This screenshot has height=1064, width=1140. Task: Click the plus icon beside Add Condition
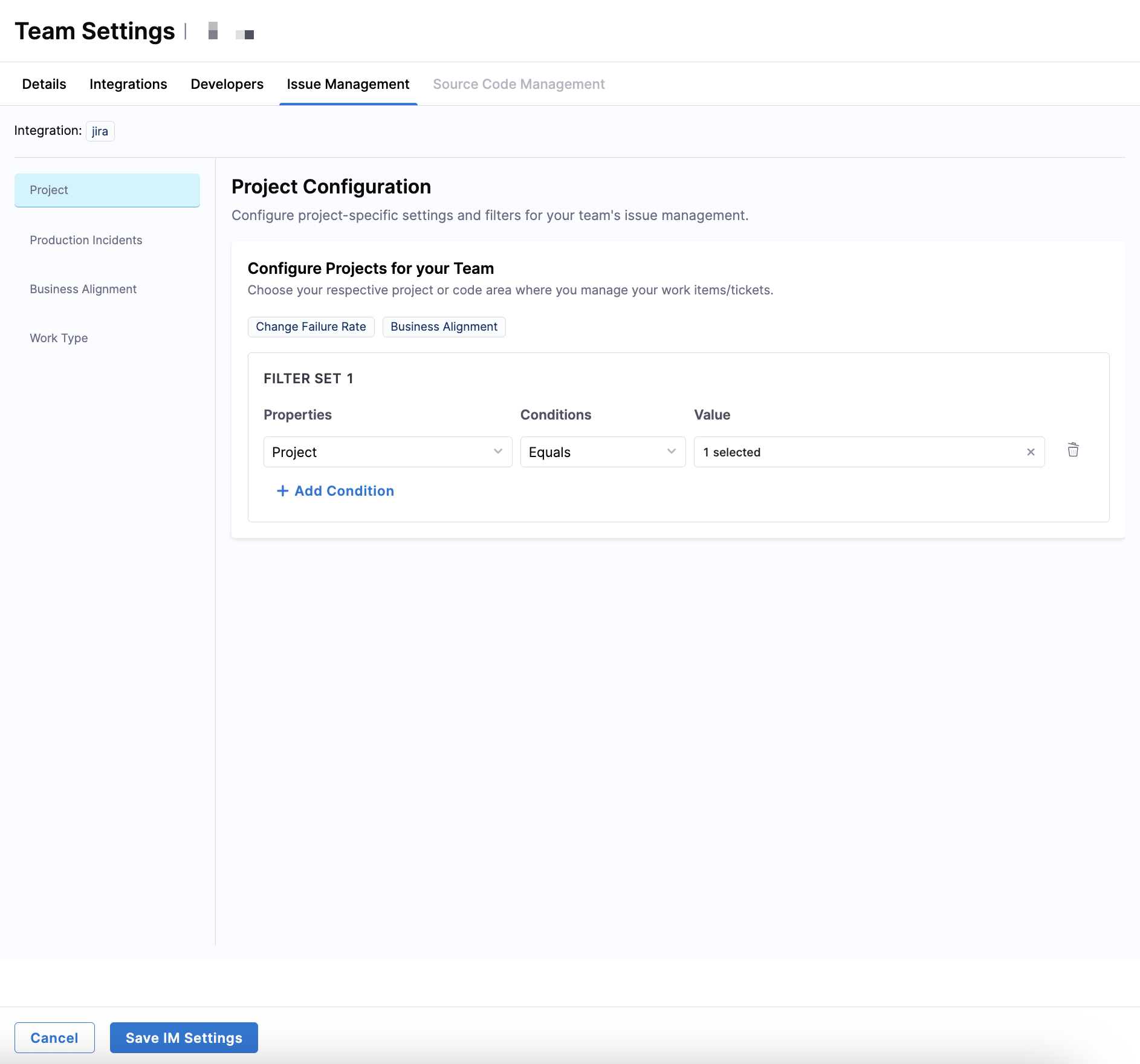coord(282,491)
